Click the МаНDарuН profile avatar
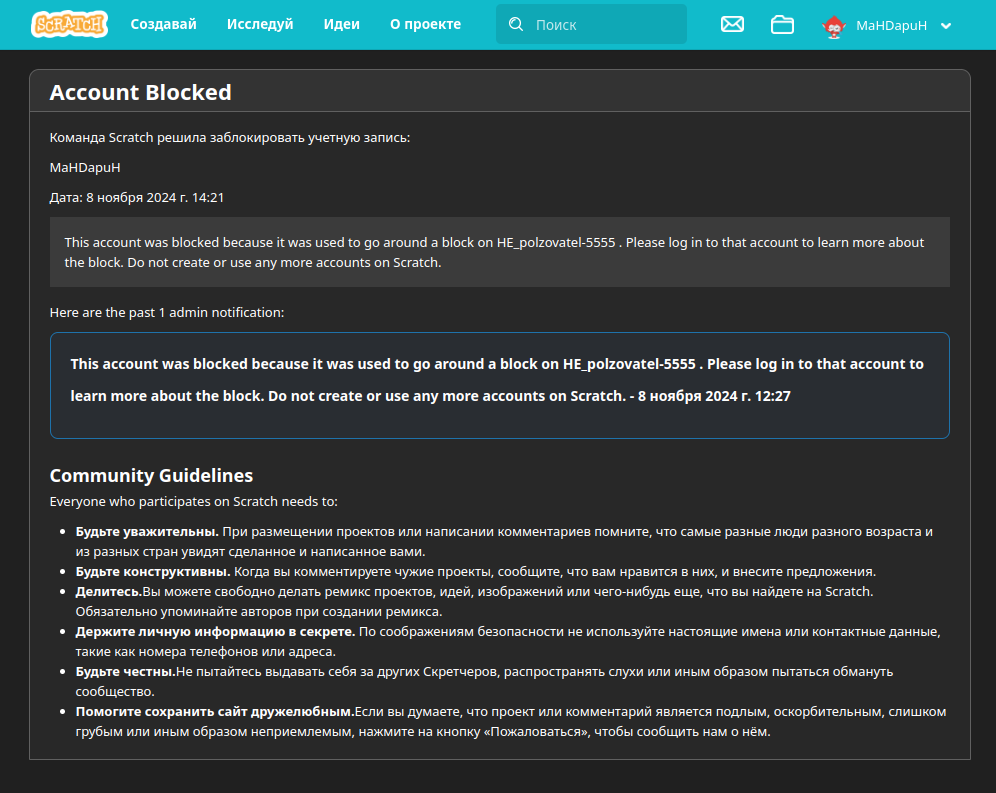Image resolution: width=996 pixels, height=793 pixels. click(x=833, y=26)
